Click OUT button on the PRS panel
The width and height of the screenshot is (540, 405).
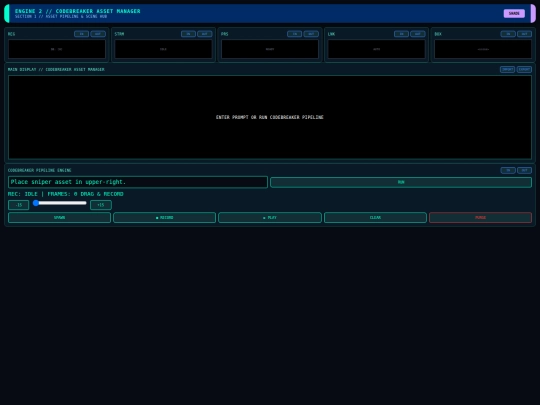coord(311,34)
